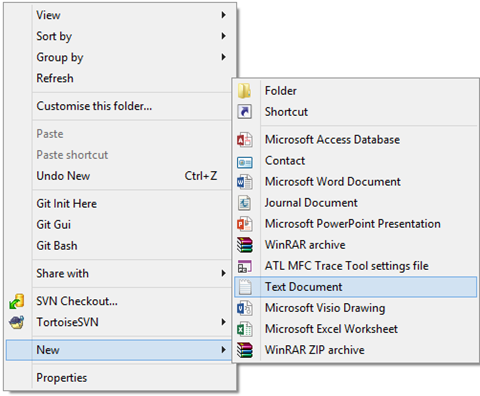Click the TortoiseSVN turtle icon

(17, 322)
